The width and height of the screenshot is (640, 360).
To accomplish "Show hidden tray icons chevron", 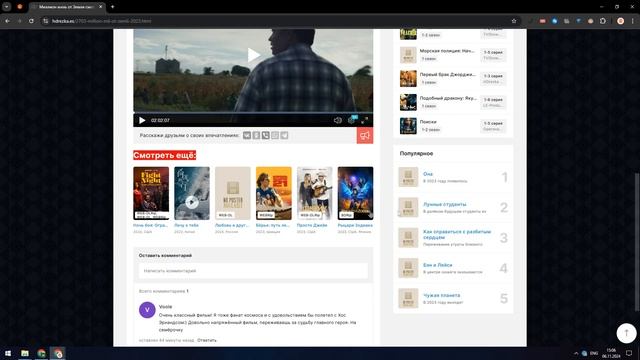I will (x=576, y=353).
